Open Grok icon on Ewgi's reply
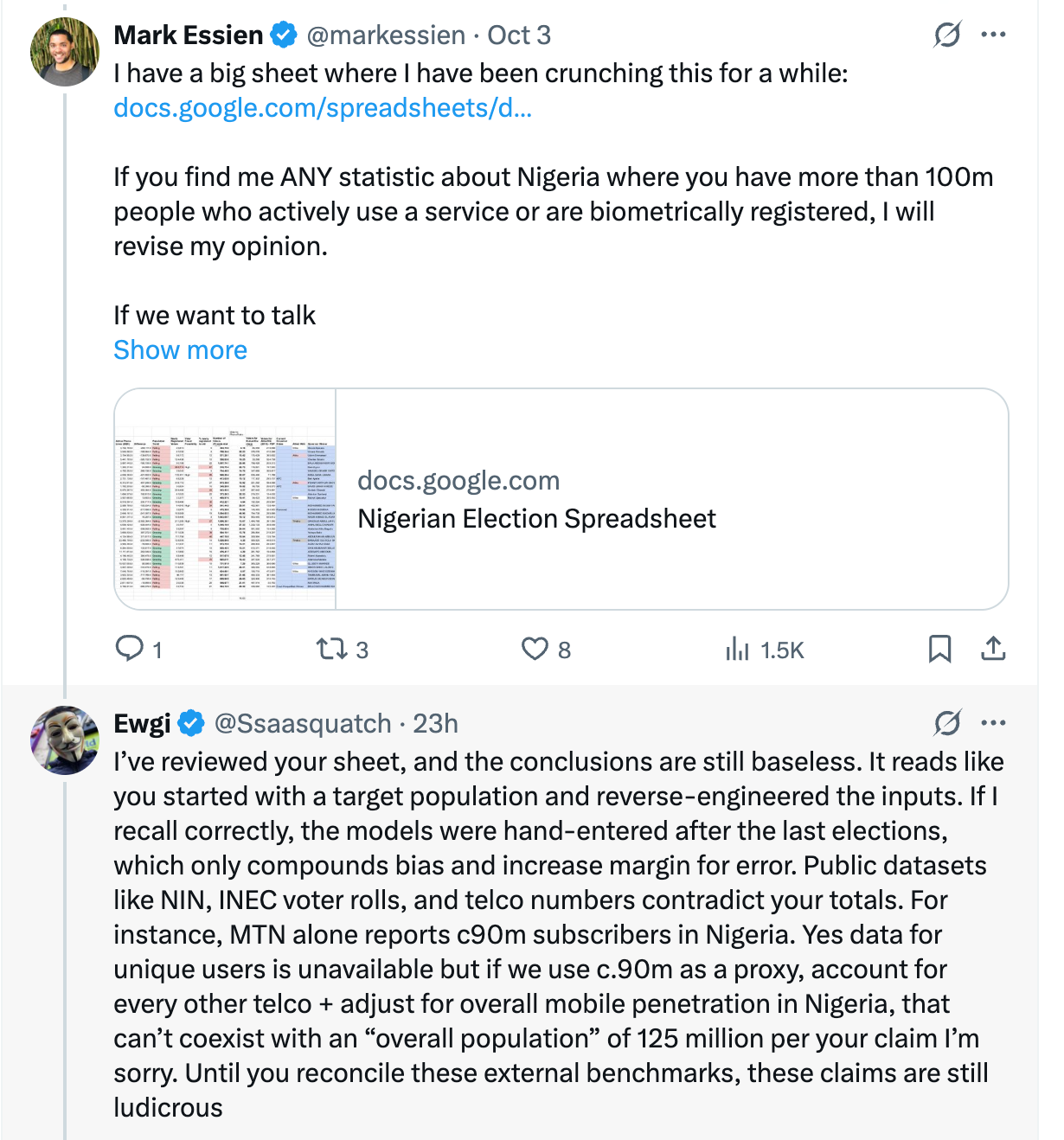The height and width of the screenshot is (1140, 1064). 947,722
